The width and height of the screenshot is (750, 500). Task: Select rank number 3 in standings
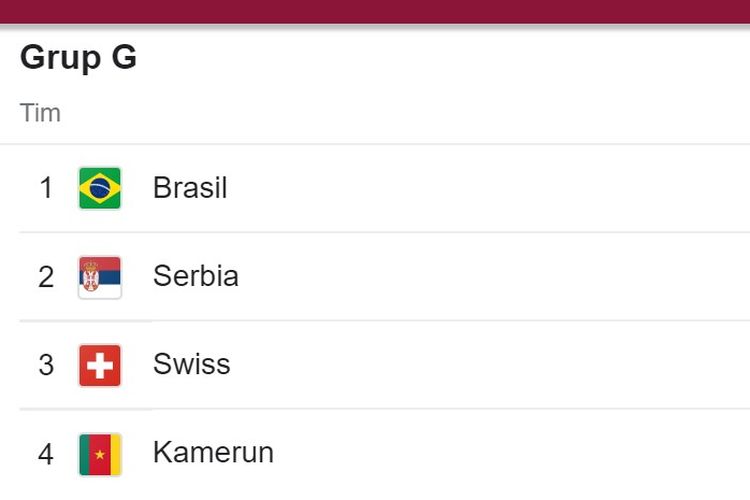click(46, 365)
